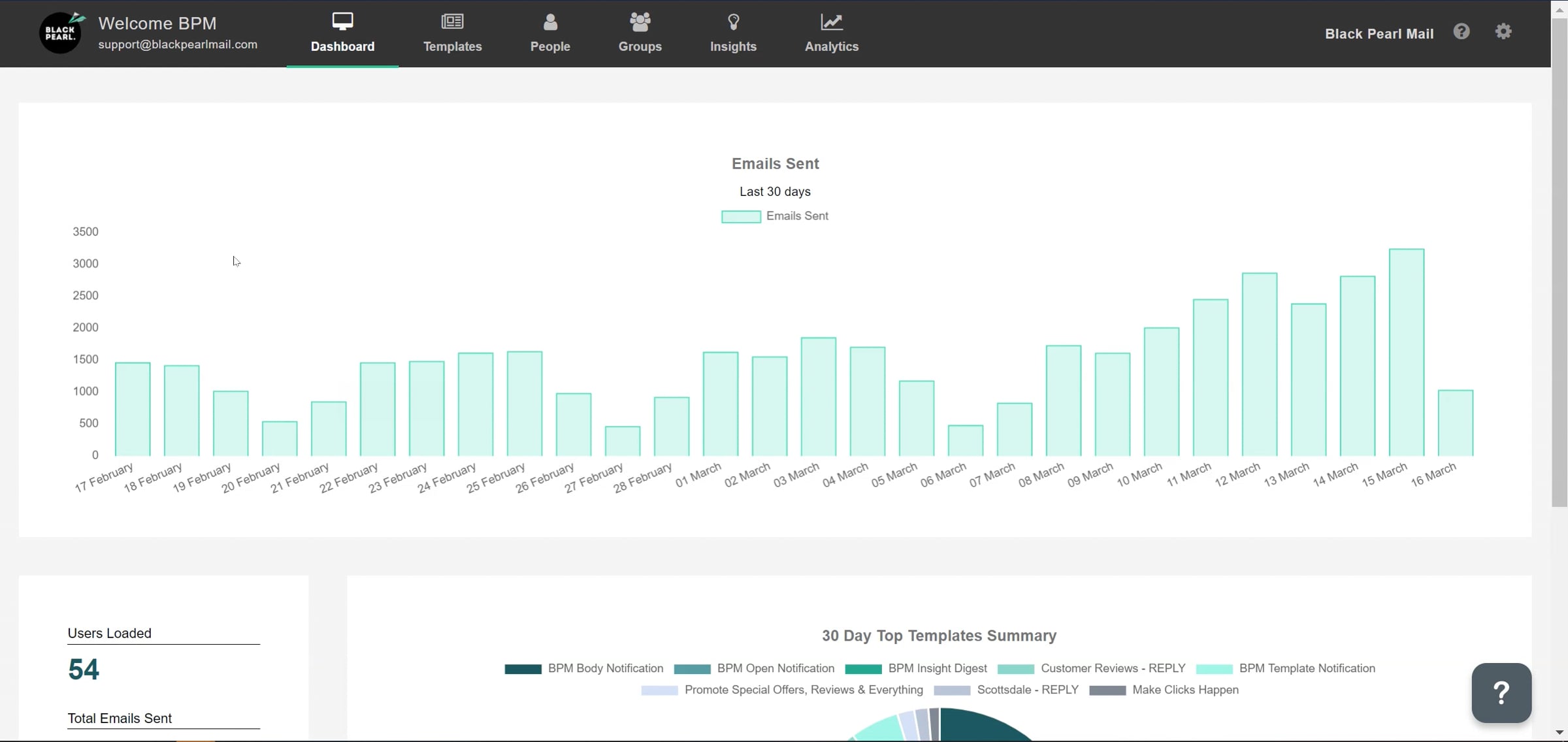Toggle the Make Clicks Happen legend item
The image size is (1568, 742).
[x=1164, y=690]
